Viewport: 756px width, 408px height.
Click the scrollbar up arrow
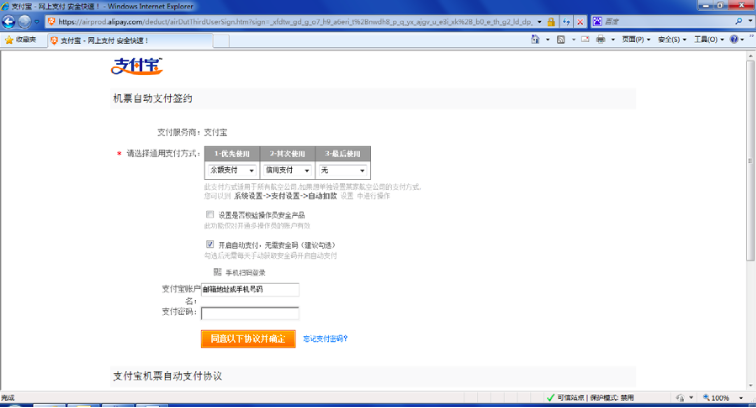click(750, 56)
